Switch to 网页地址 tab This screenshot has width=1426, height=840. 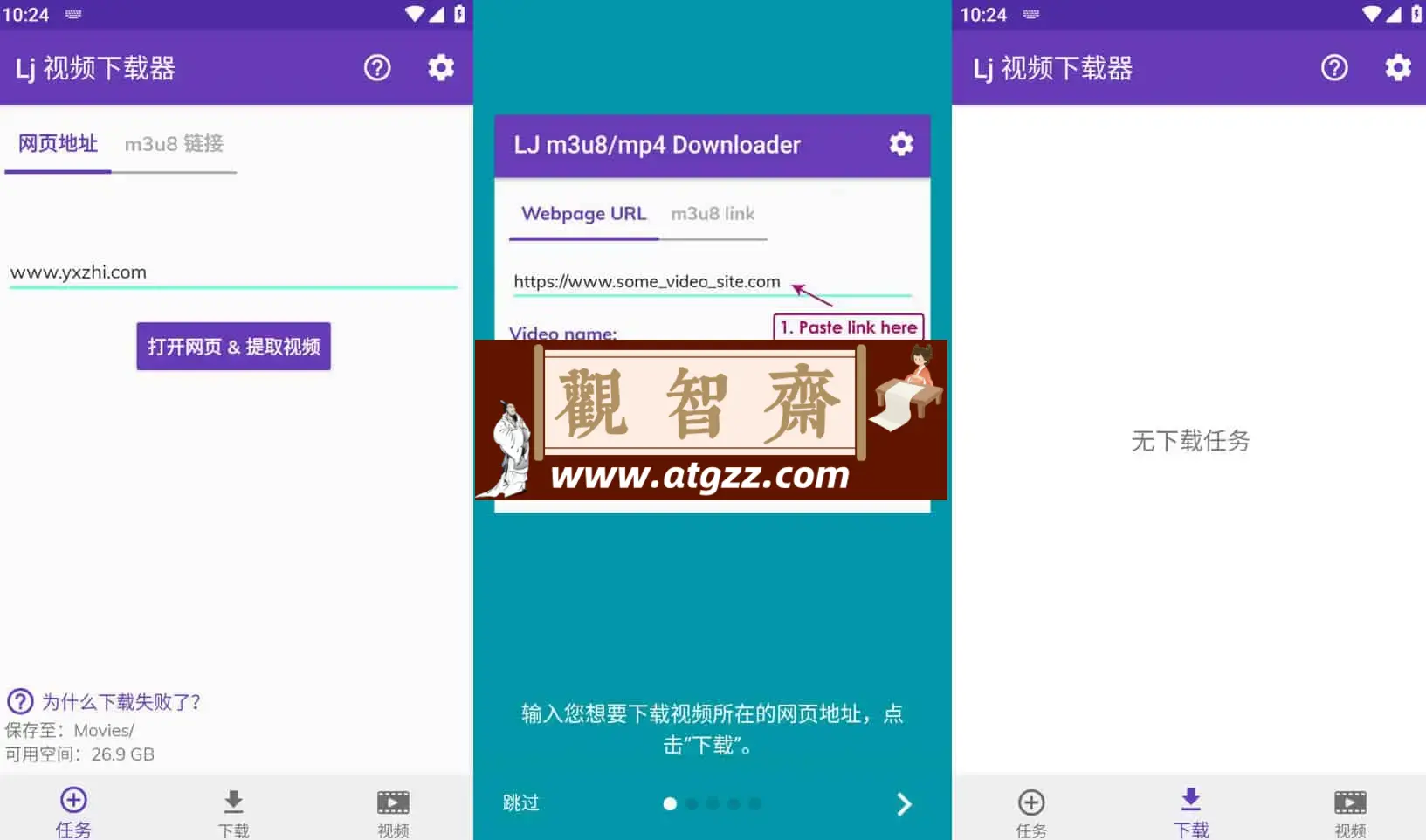pos(58,143)
